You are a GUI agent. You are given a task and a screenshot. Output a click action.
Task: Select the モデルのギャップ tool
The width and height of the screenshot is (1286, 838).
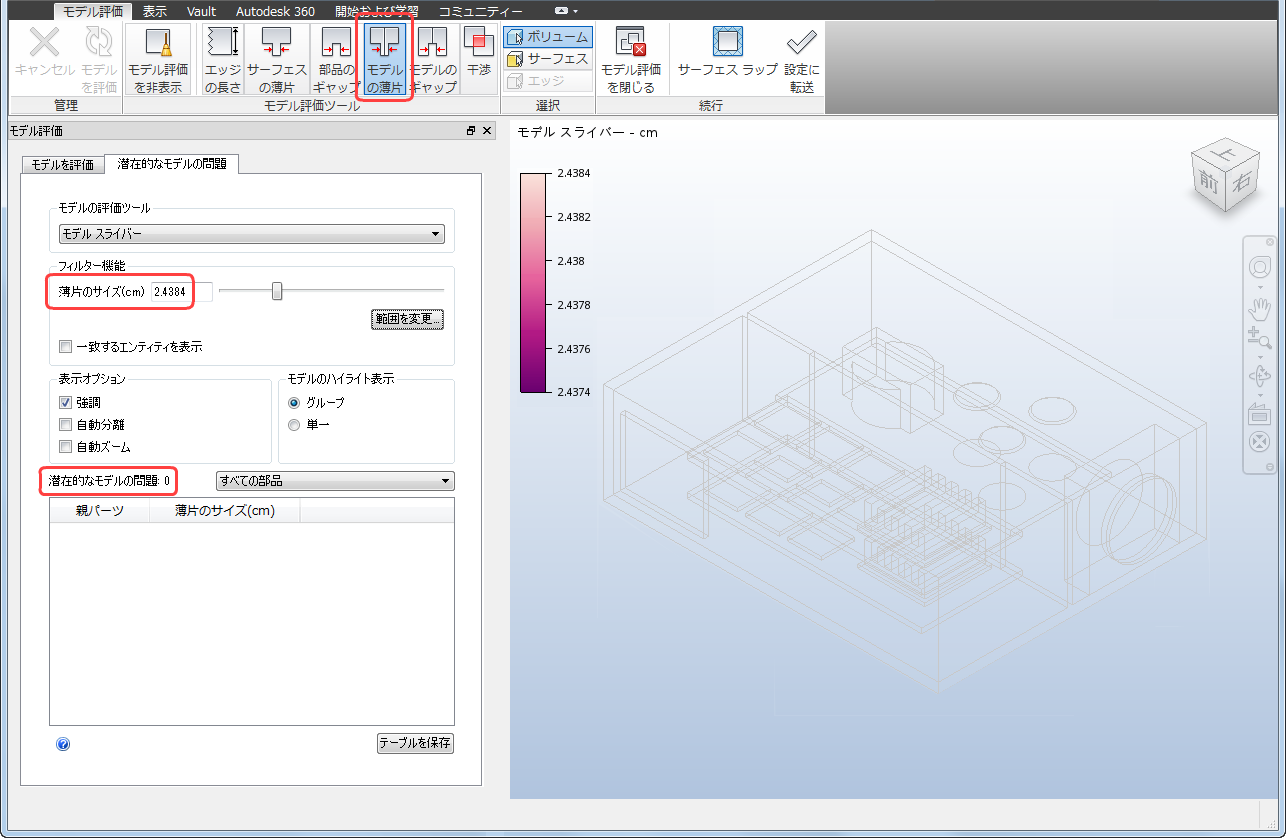pos(433,60)
